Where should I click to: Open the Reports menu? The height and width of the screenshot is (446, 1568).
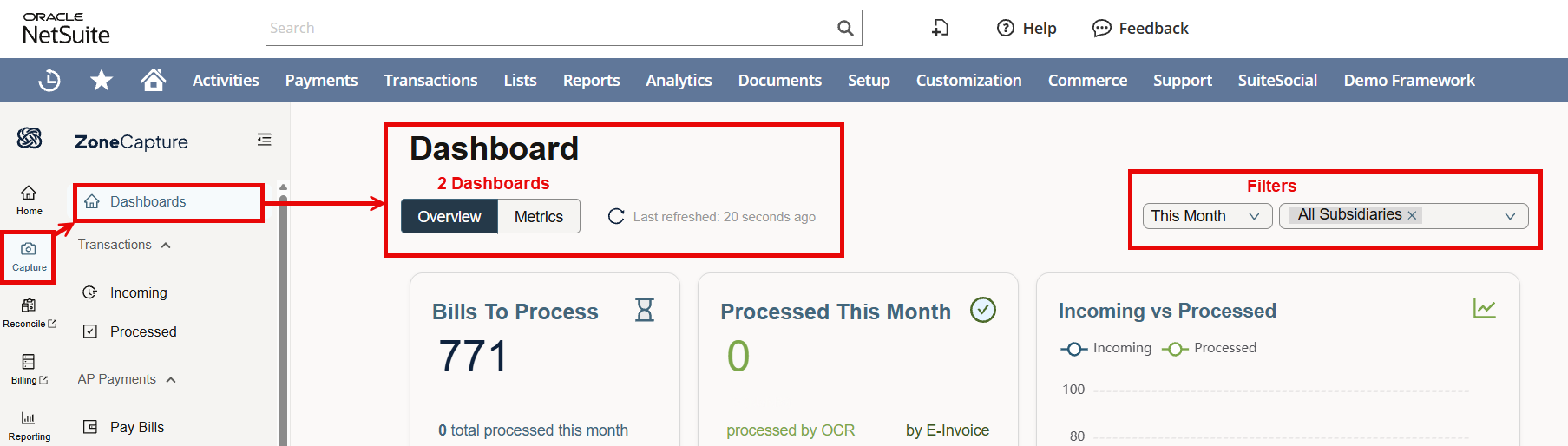(x=591, y=80)
